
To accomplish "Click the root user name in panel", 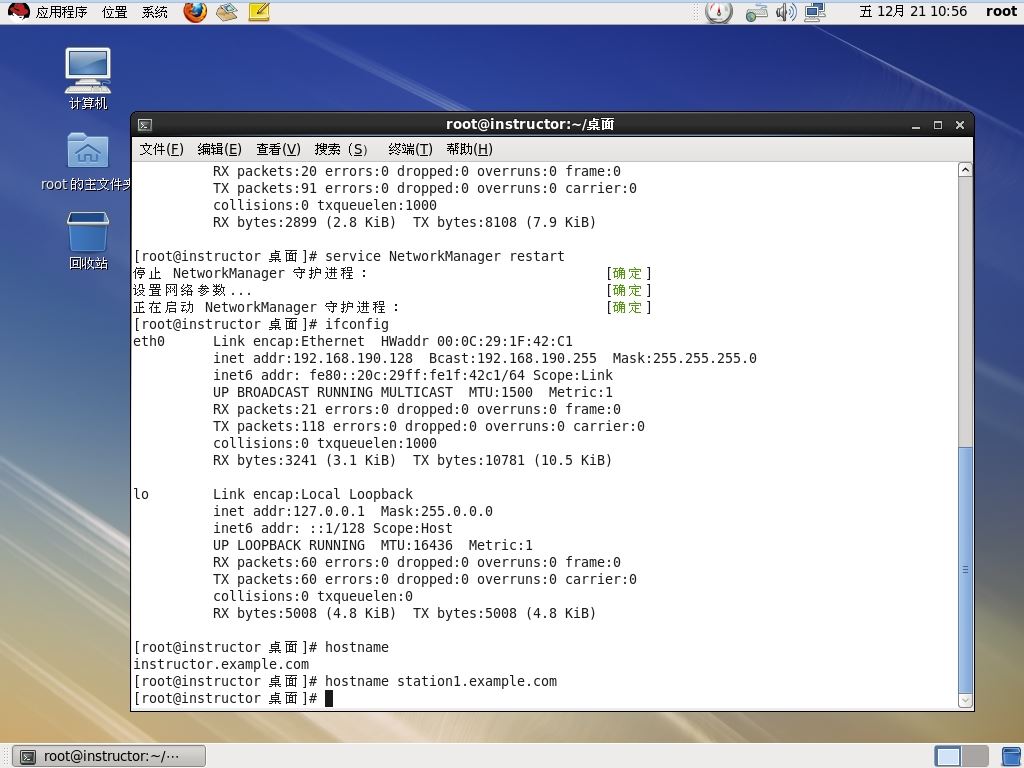I will click(x=1001, y=11).
